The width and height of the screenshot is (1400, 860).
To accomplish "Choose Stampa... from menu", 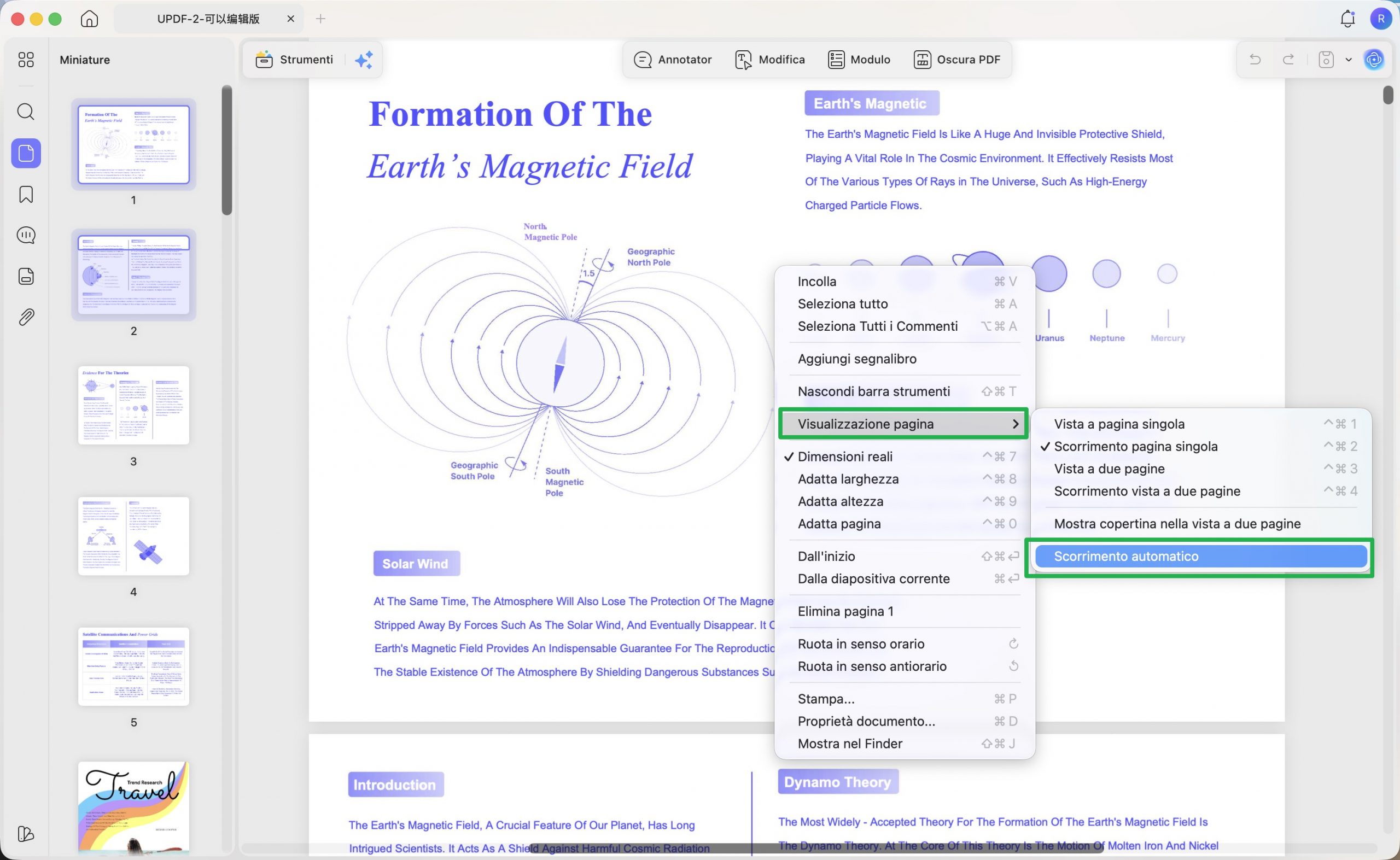I will point(905,699).
